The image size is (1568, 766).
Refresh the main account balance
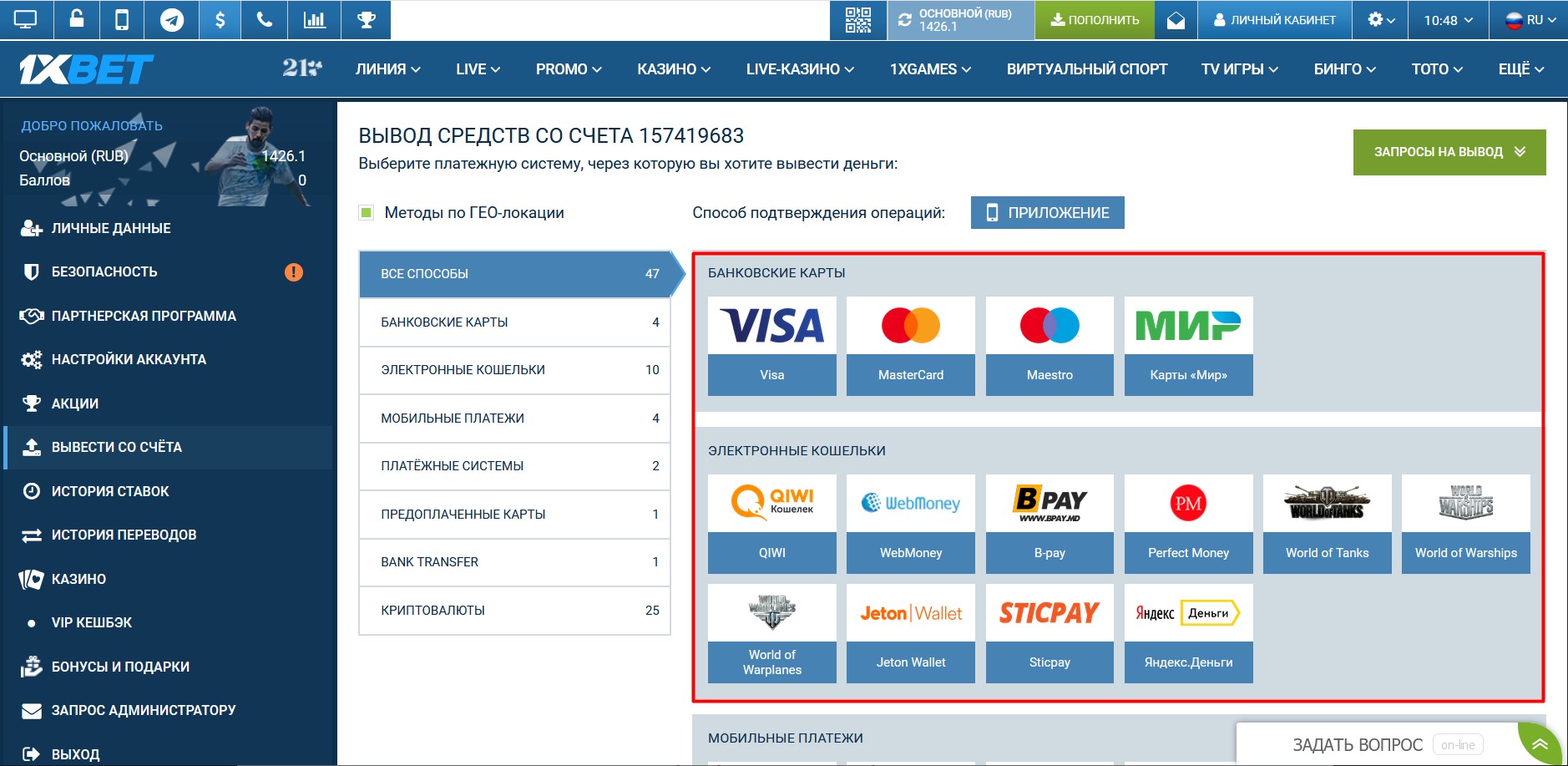tap(905, 20)
